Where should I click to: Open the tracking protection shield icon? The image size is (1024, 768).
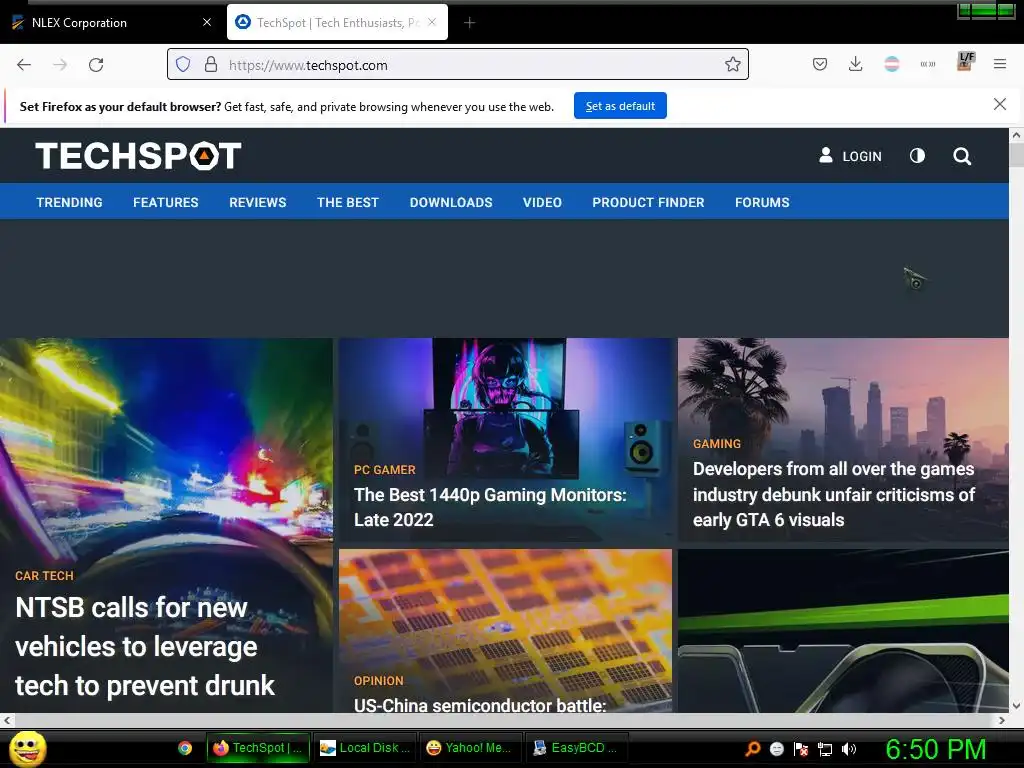point(183,64)
